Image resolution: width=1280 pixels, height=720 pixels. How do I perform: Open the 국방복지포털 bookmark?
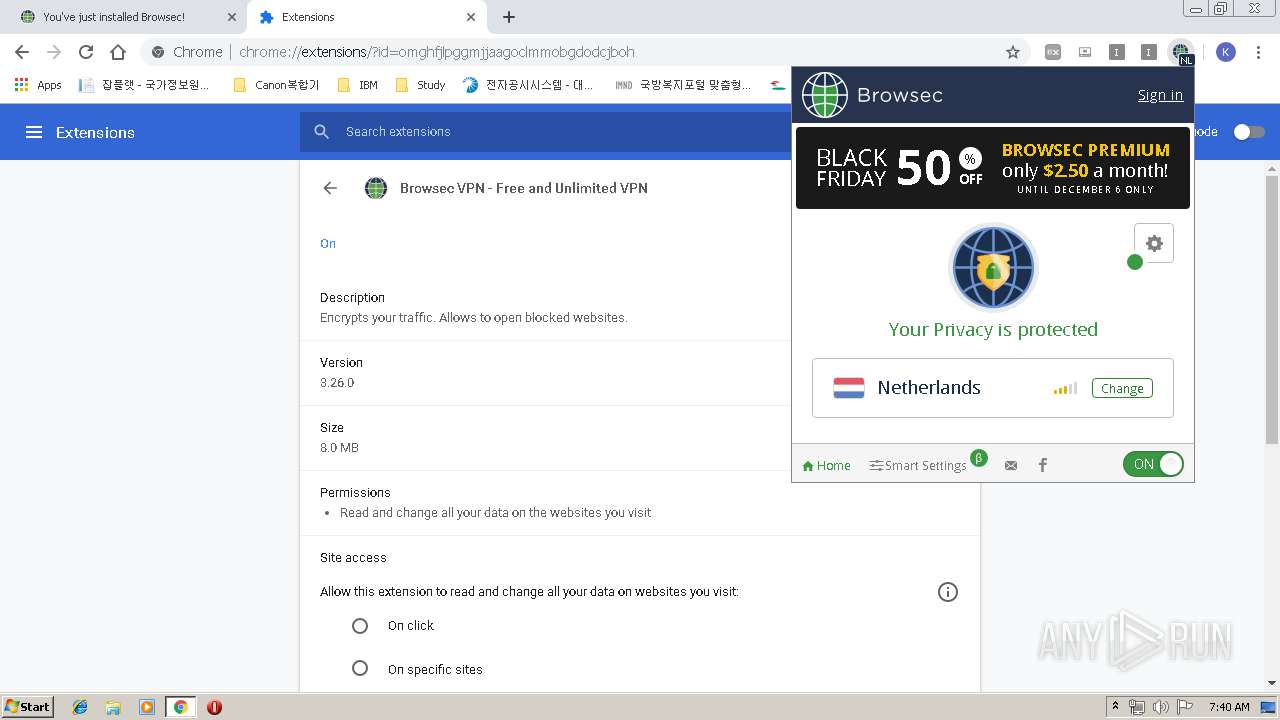tap(685, 85)
